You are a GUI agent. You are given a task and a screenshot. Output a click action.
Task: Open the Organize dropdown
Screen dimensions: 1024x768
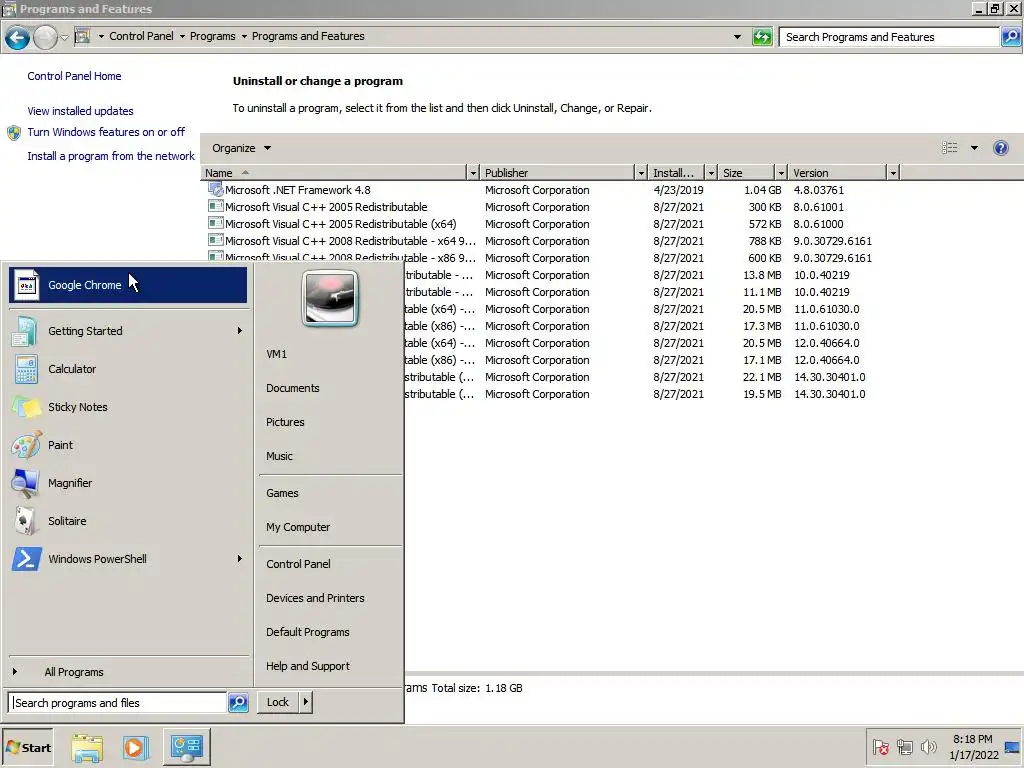click(x=241, y=148)
